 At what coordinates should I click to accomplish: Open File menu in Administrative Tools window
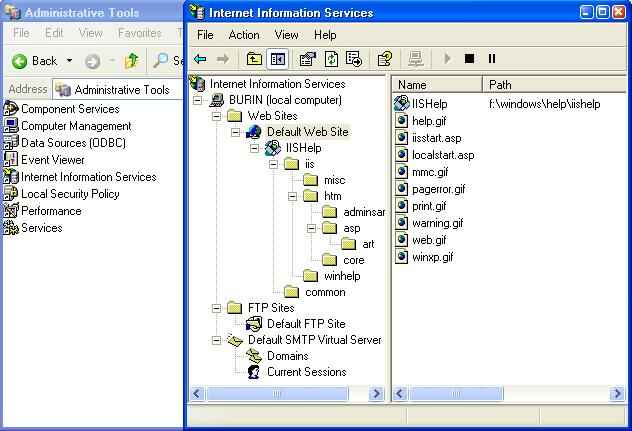click(21, 33)
